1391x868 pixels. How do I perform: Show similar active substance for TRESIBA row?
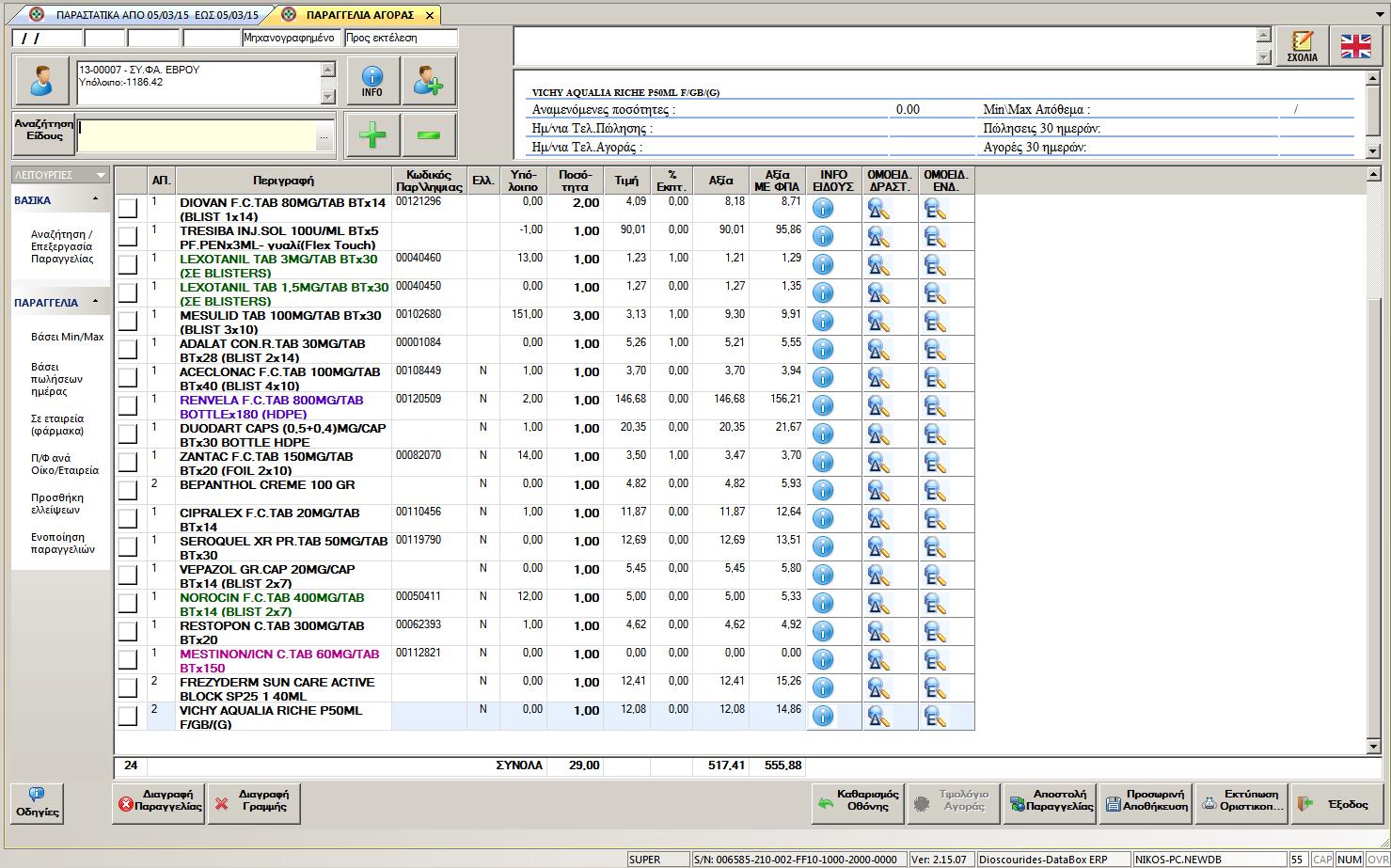pos(878,237)
